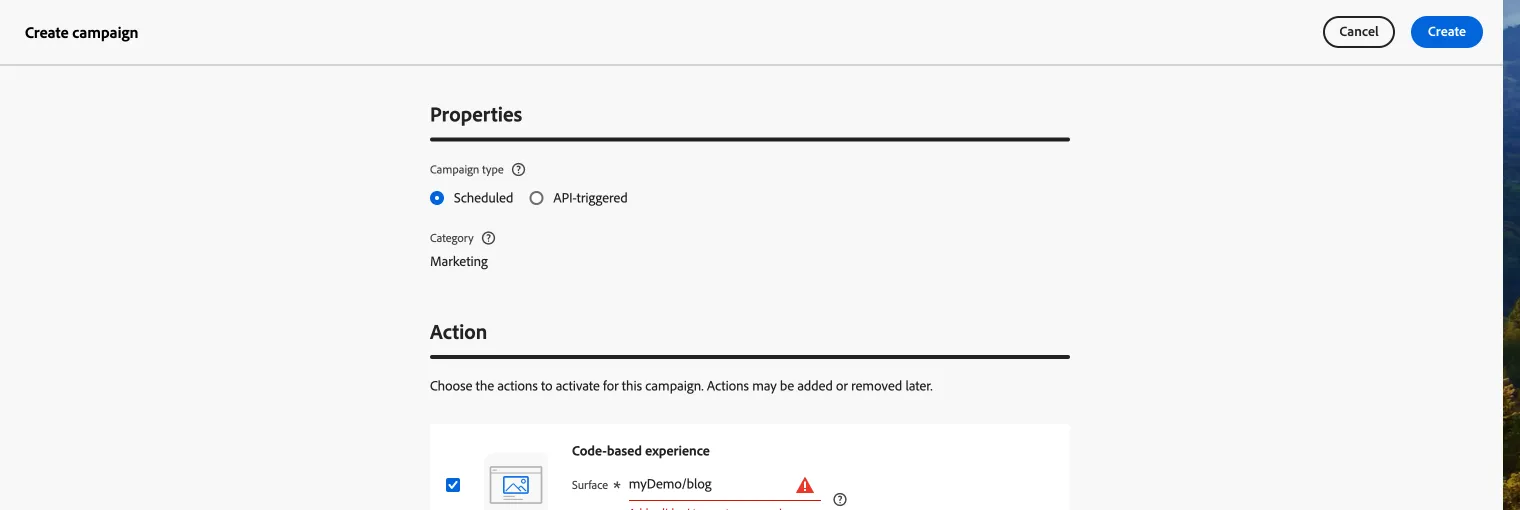This screenshot has width=1520, height=510.
Task: Click the red warning icon in Surface field
Action: coord(805,485)
